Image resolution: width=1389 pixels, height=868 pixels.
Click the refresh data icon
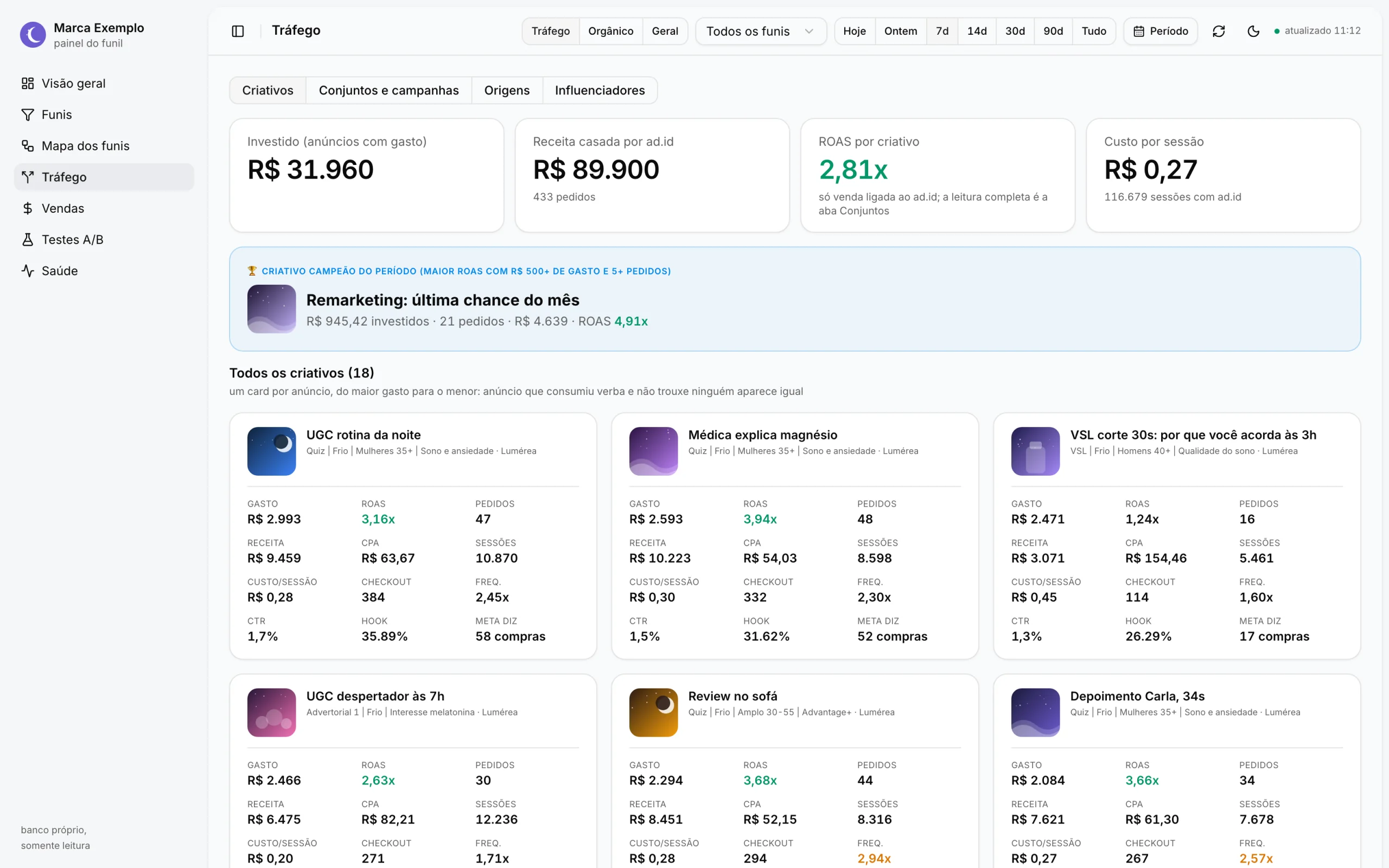pyautogui.click(x=1219, y=31)
